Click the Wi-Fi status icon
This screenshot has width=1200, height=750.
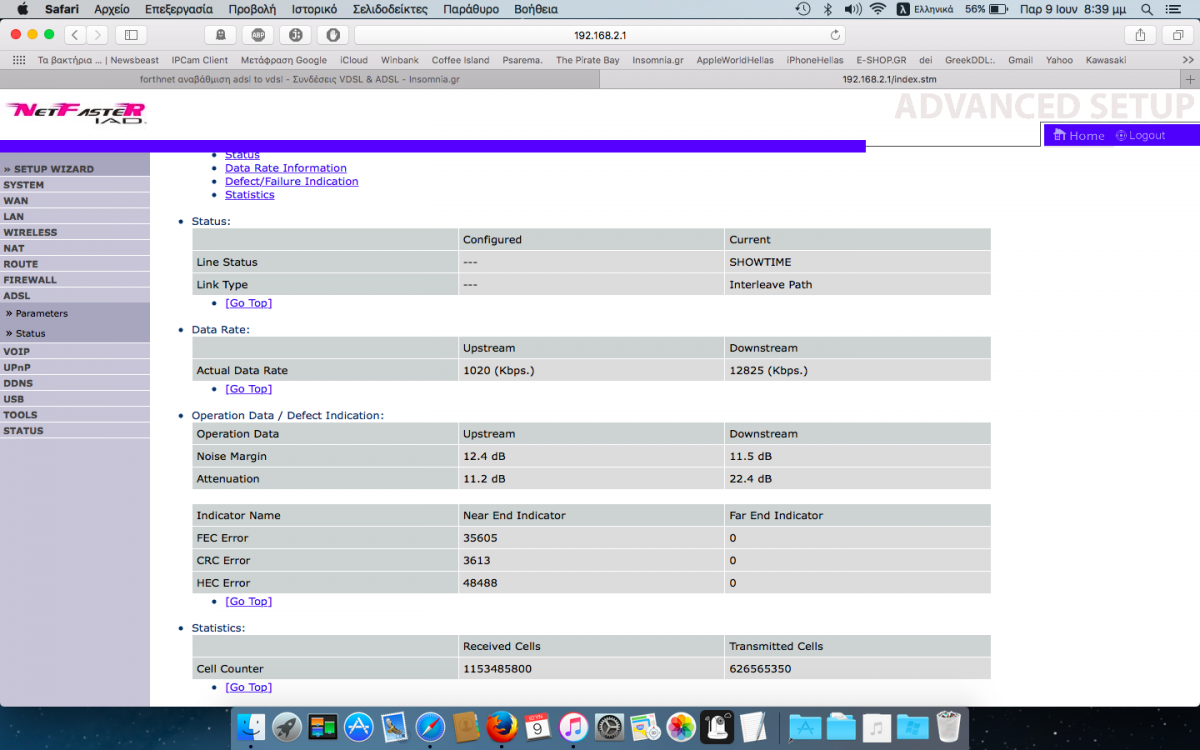click(x=878, y=9)
